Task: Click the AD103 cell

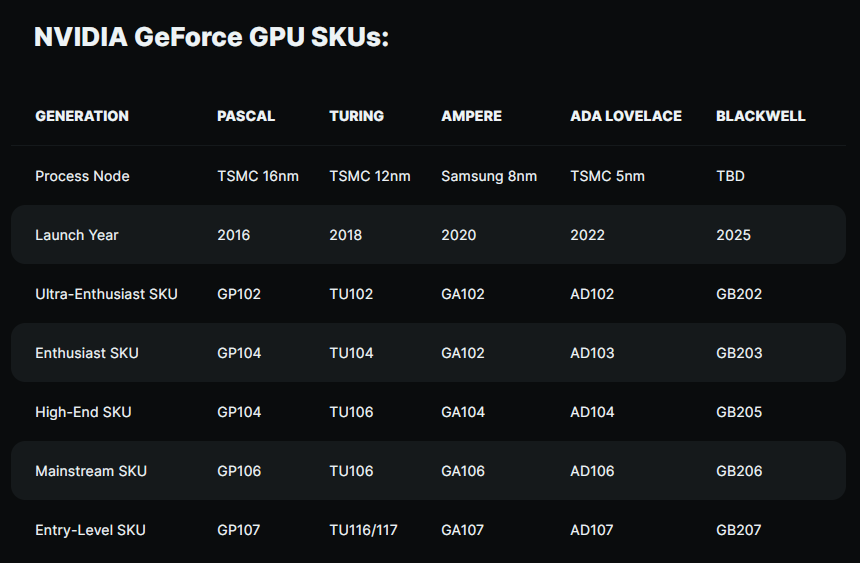Action: tap(592, 353)
